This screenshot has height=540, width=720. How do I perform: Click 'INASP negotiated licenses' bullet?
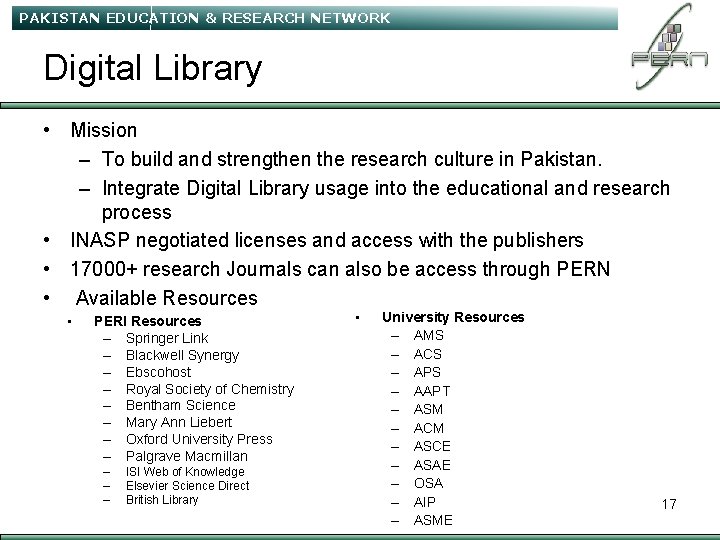pos(327,240)
